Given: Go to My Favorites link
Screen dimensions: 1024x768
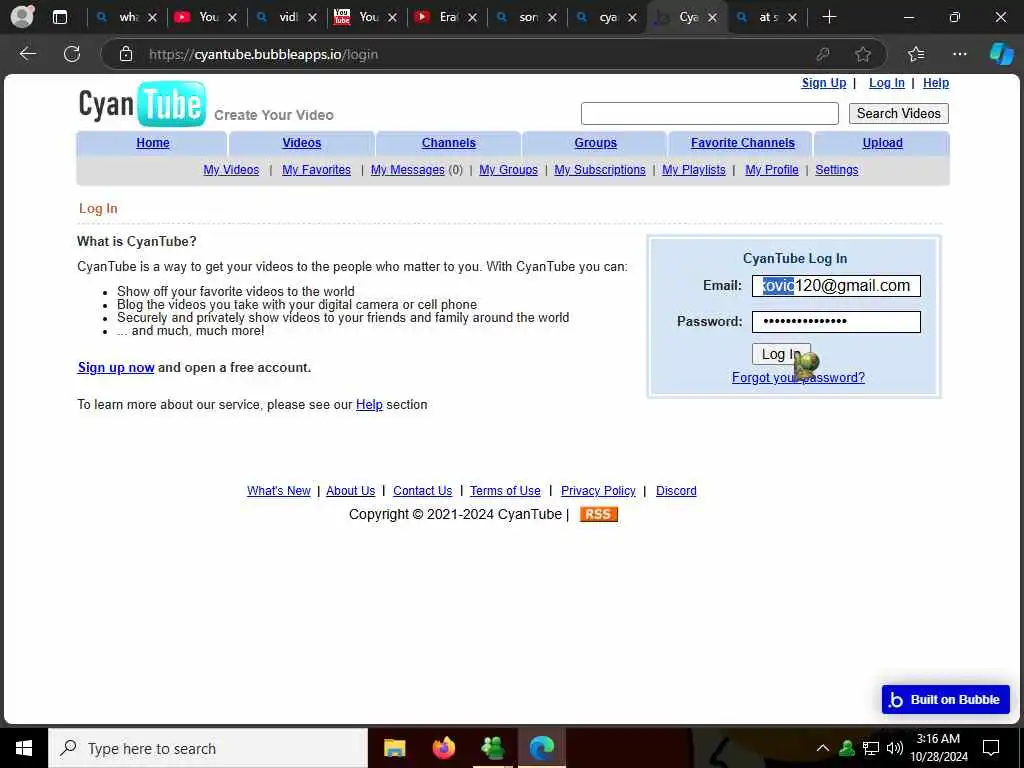Looking at the screenshot, I should coord(316,170).
